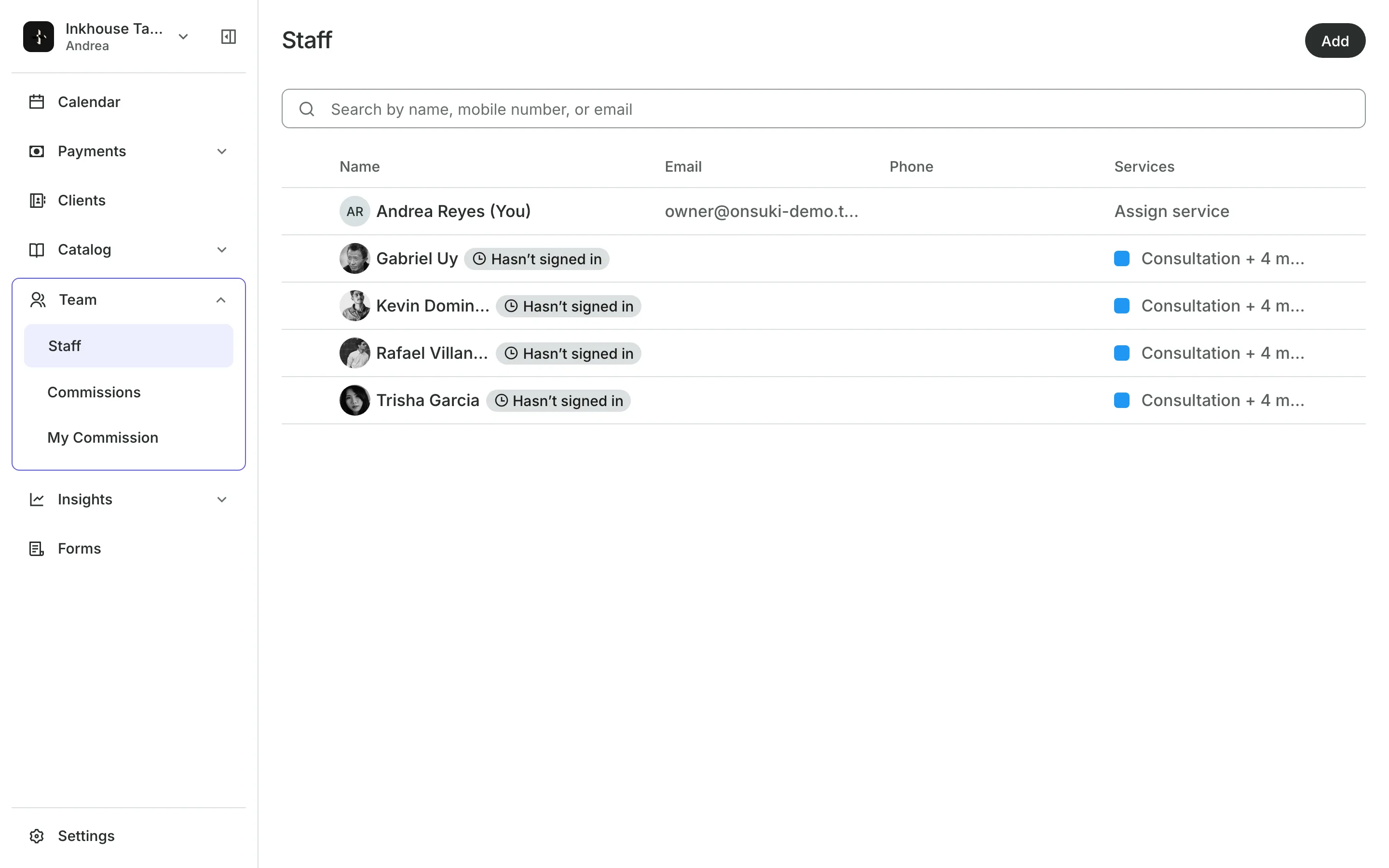The width and height of the screenshot is (1389, 868).
Task: Click the Inkhouse Tattoo logo icon
Action: pyautogui.click(x=39, y=37)
